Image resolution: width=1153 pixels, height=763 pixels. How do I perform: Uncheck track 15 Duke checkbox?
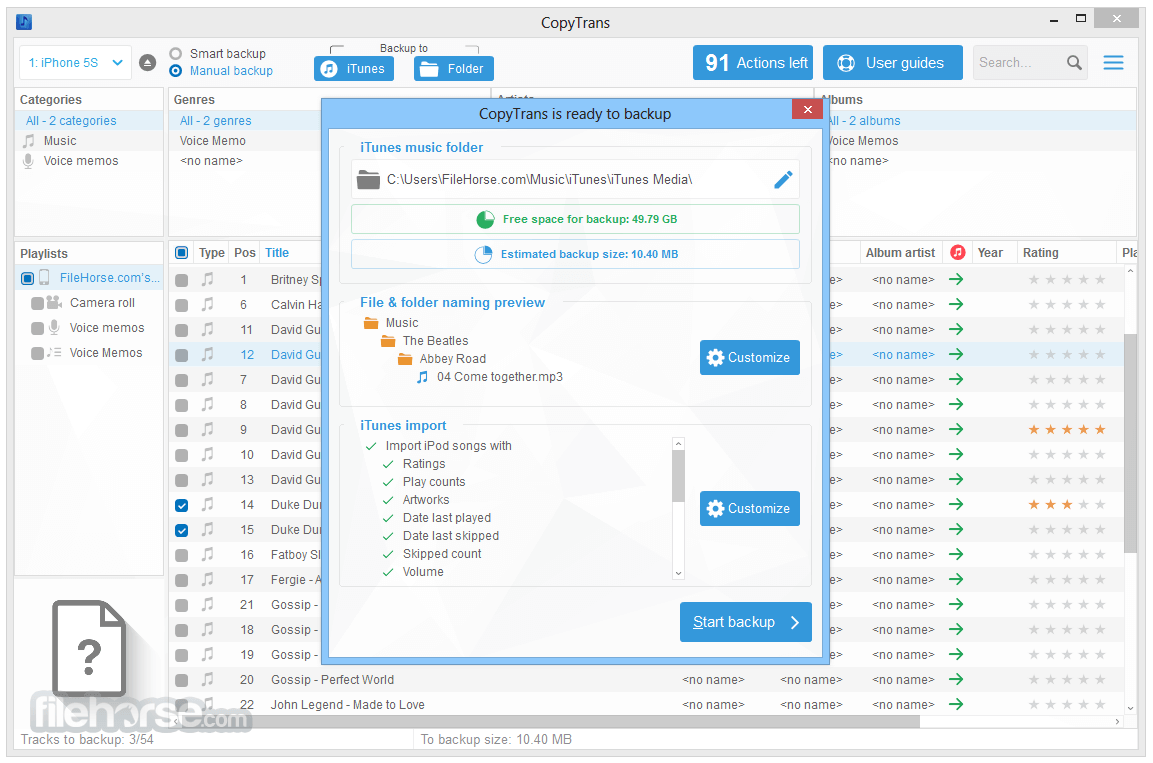coord(182,530)
